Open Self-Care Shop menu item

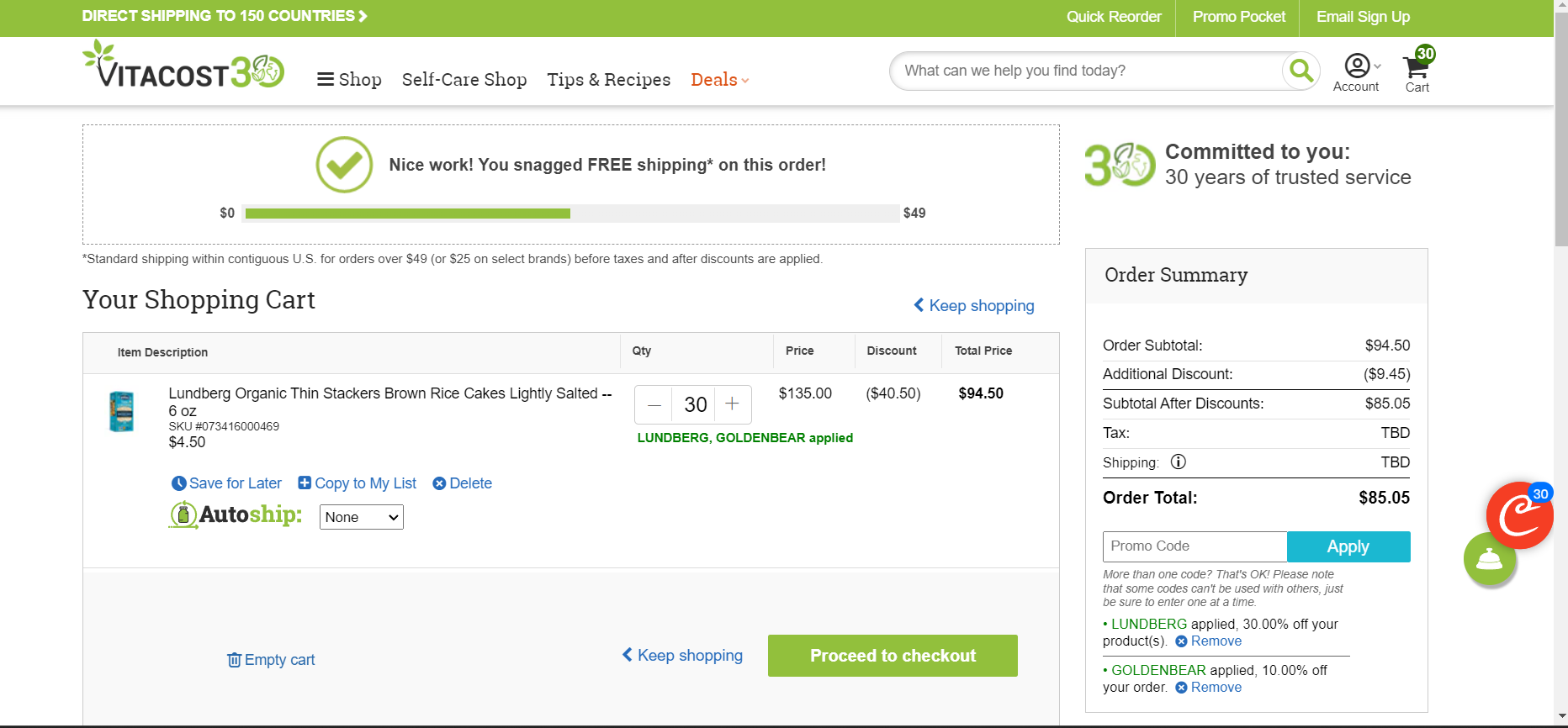point(464,80)
